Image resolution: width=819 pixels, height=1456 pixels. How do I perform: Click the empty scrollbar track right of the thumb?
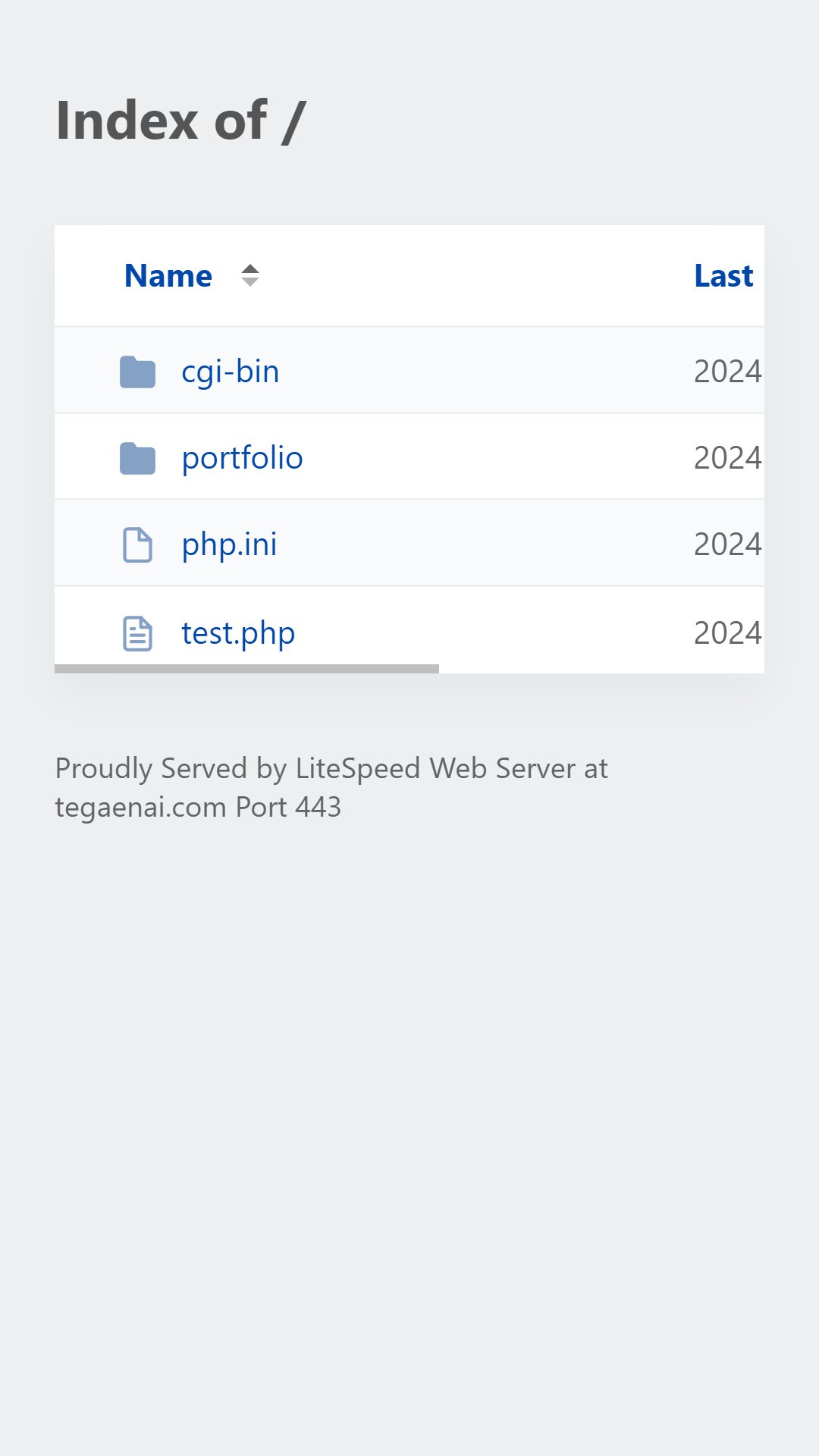click(x=601, y=669)
